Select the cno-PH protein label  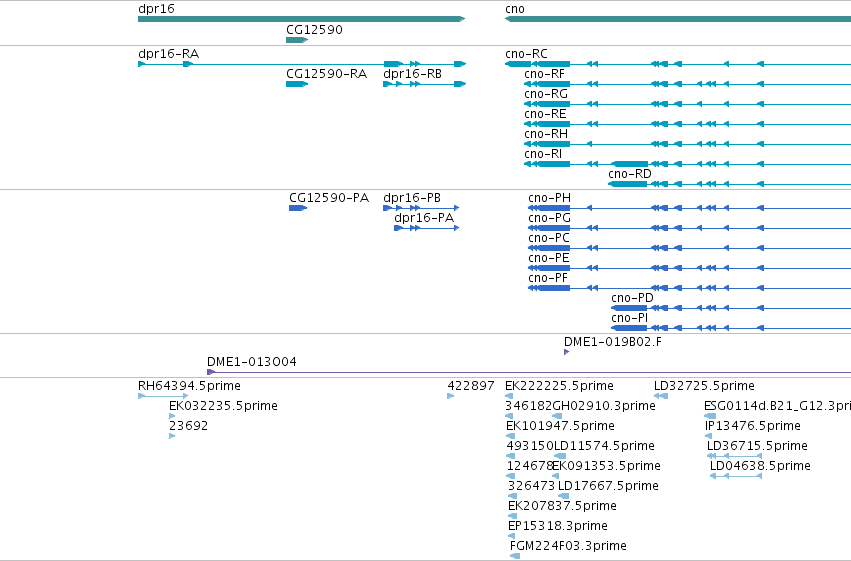coord(549,198)
